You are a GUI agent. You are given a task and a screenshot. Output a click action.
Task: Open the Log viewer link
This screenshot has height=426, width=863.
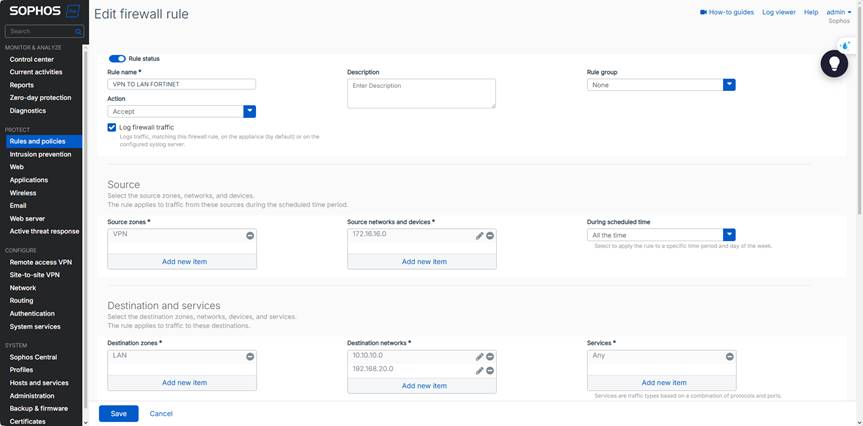click(779, 12)
